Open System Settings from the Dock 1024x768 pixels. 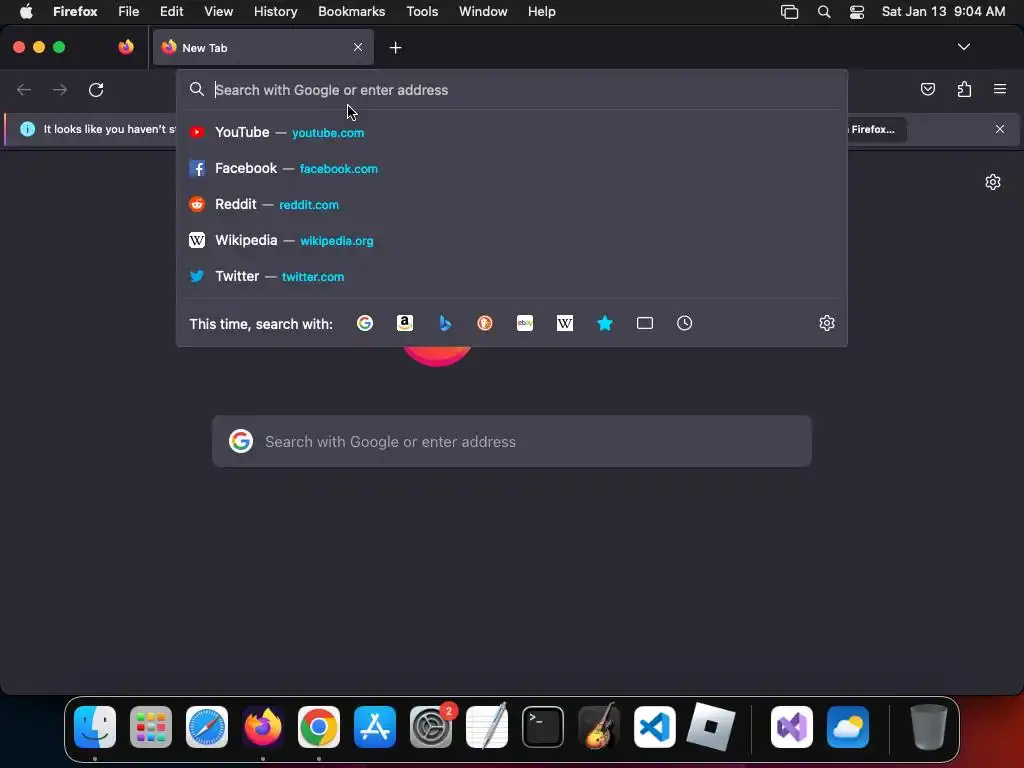431,727
